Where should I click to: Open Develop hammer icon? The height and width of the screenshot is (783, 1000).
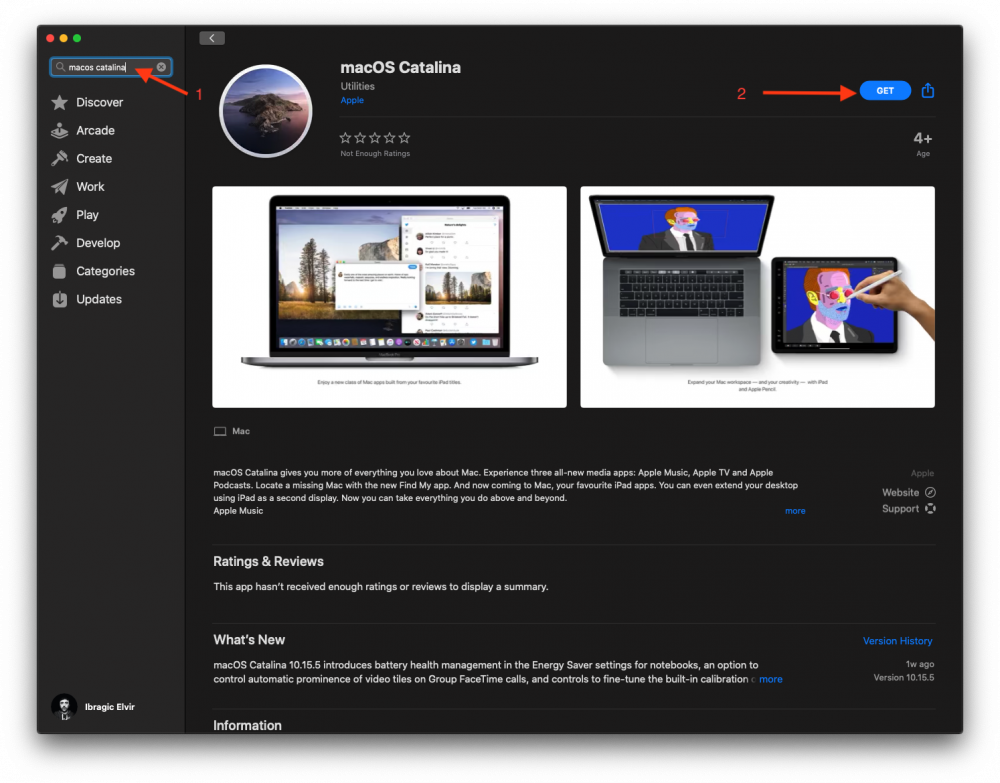[x=59, y=243]
